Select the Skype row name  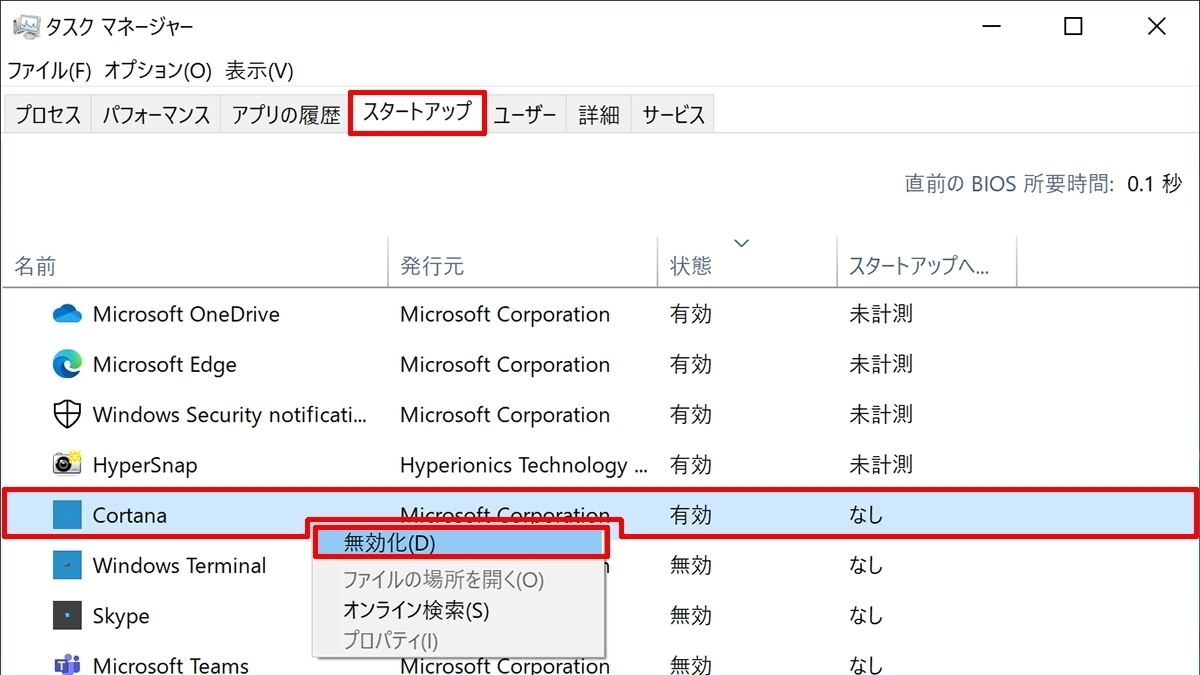[x=121, y=616]
